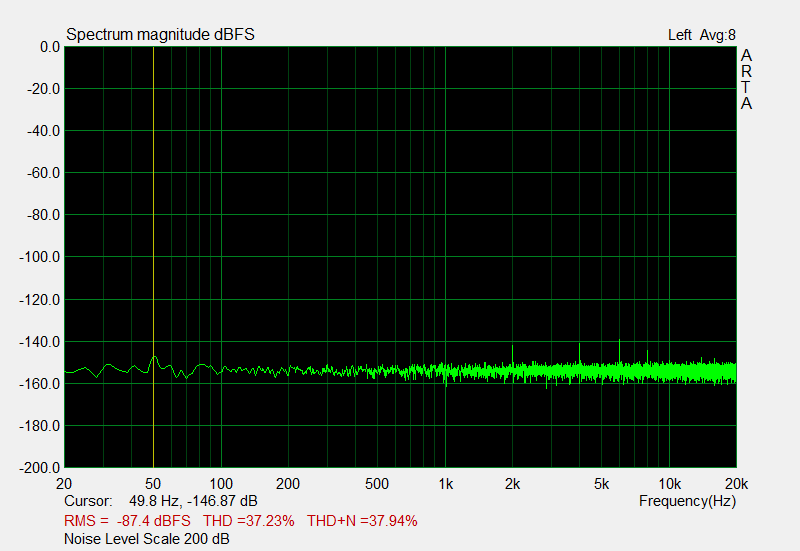Image resolution: width=800 pixels, height=551 pixels.
Task: Click the '20k' frequency axis label
Action: (736, 484)
